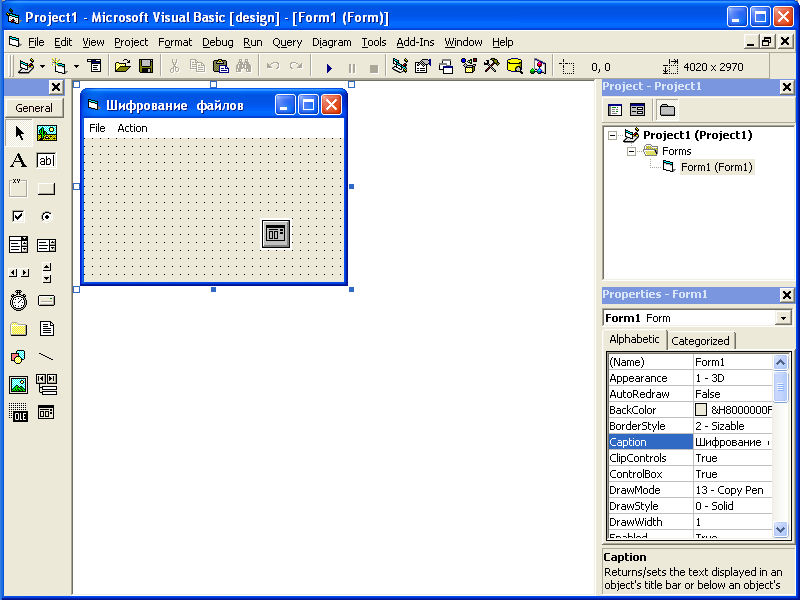Select the CommandButton control tool

[46, 188]
